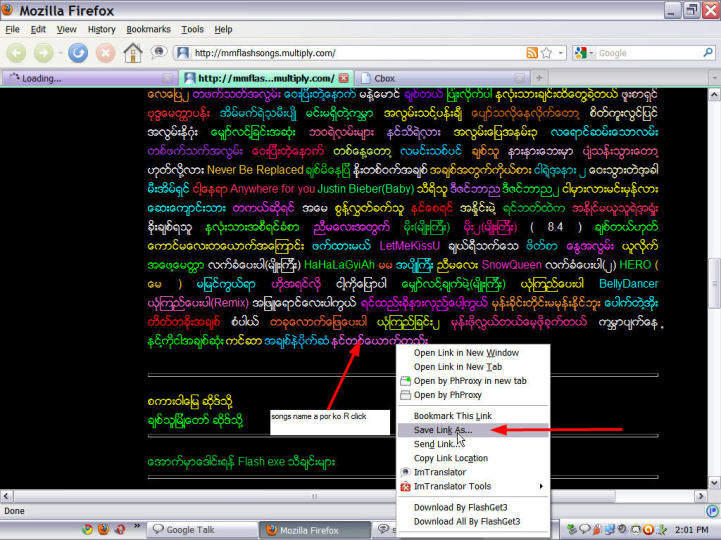The height and width of the screenshot is (540, 721).
Task: Open the Anywhere for you song link
Action: [273, 189]
